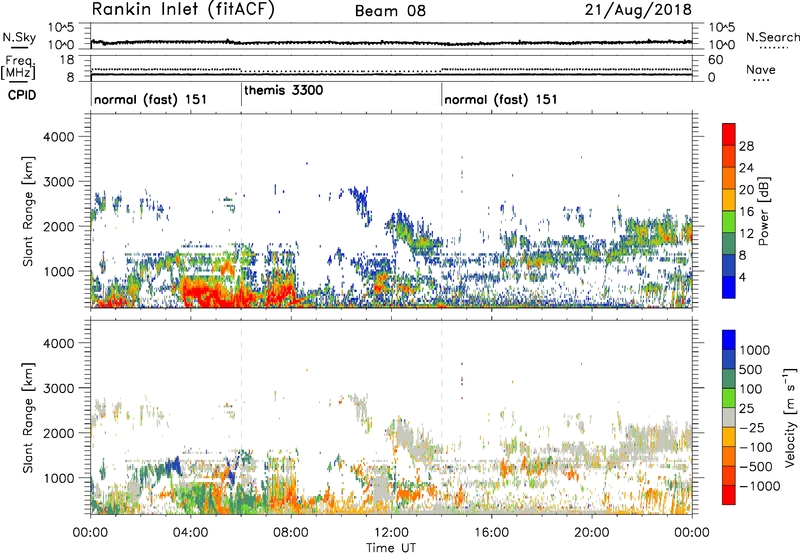Viewport: 800px width, 554px height.
Task: Click the '4000' tick of the power panel
Action: pyautogui.click(x=58, y=137)
